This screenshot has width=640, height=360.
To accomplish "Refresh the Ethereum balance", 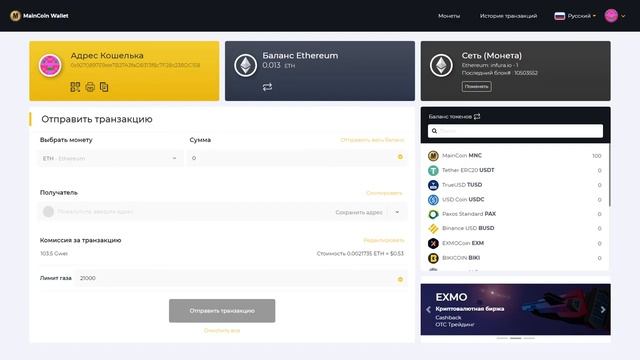I will click(x=267, y=87).
